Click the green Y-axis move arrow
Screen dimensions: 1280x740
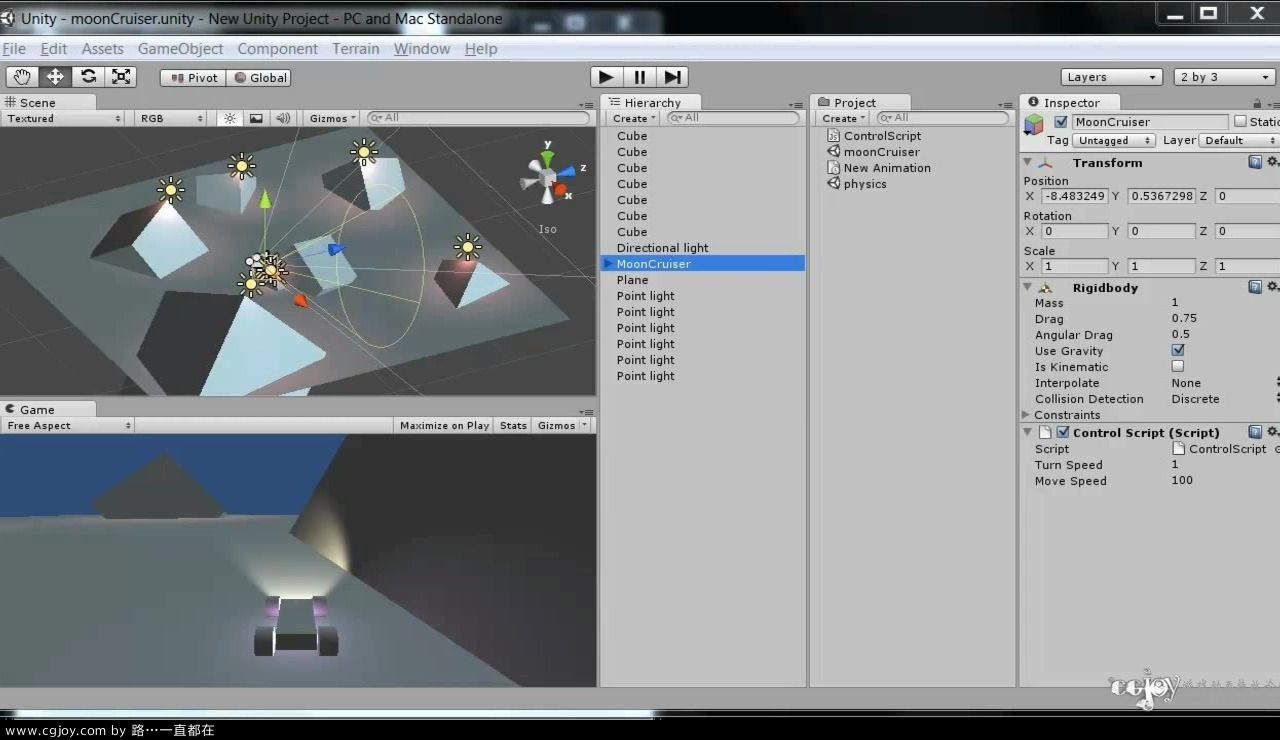[265, 200]
